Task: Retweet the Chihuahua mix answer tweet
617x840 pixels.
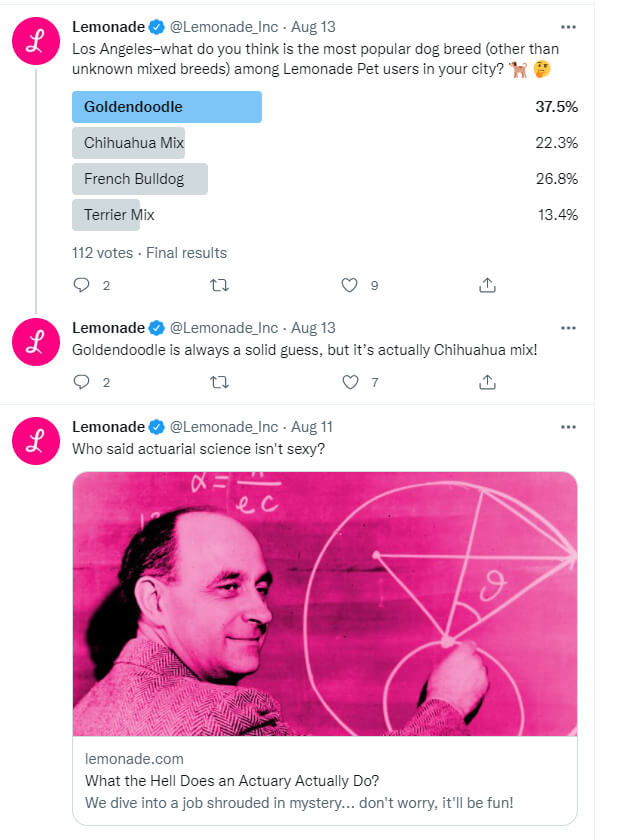Action: (220, 382)
